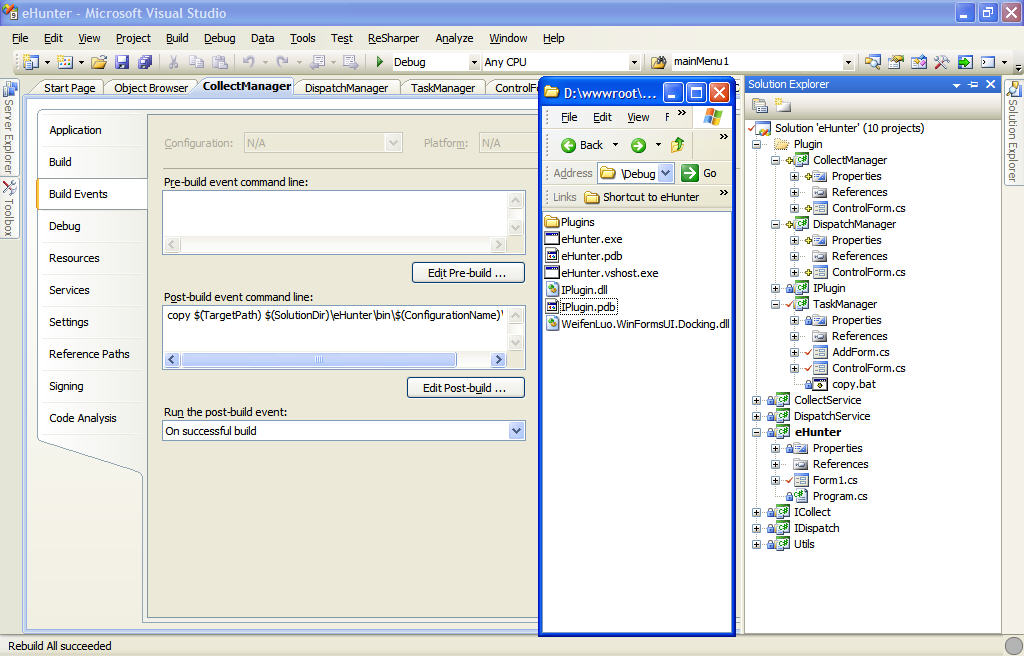Click the Save All toolbar icon
Image resolution: width=1024 pixels, height=656 pixels.
[x=144, y=62]
